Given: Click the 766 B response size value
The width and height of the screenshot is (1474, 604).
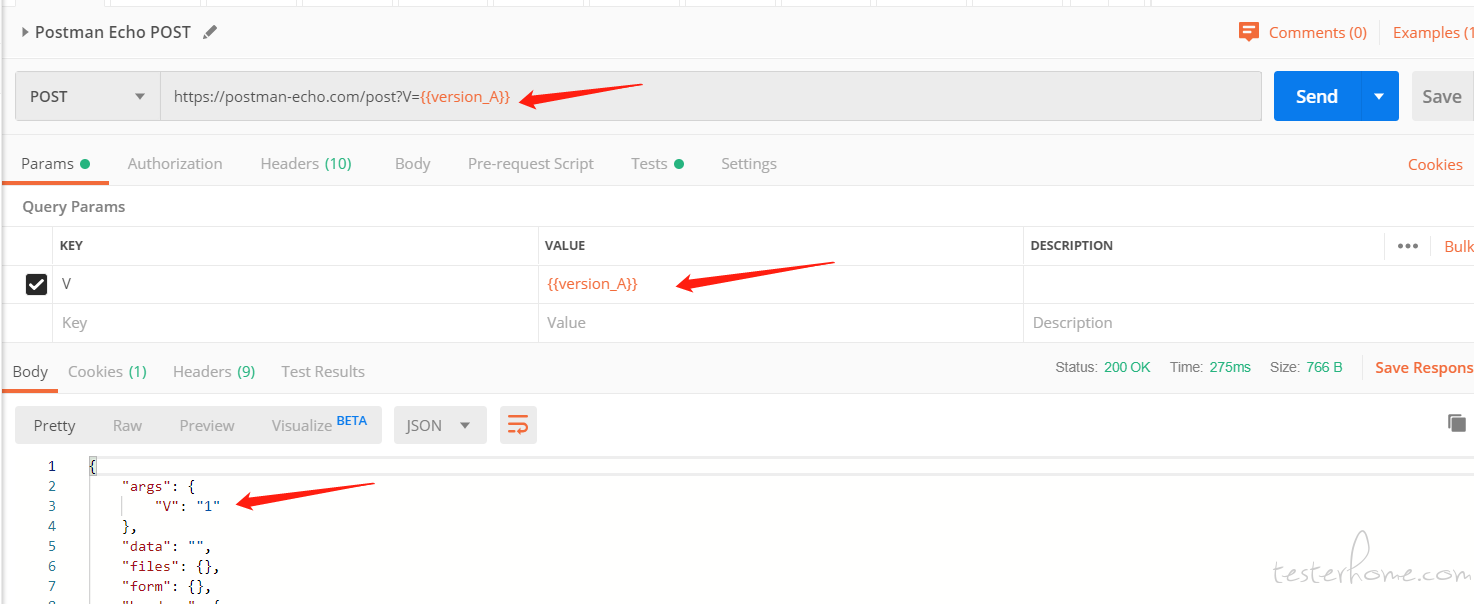Looking at the screenshot, I should (x=1324, y=367).
